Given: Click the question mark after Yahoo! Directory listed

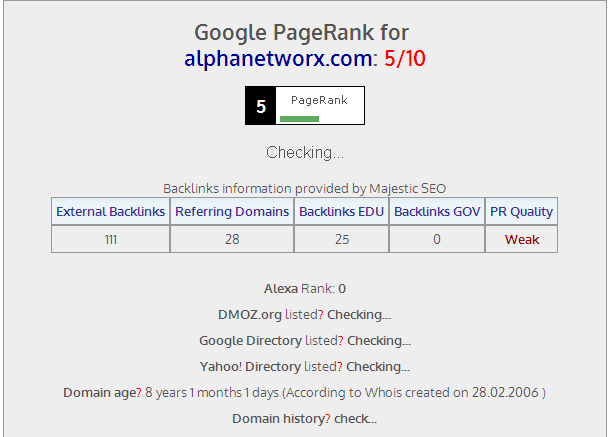Looking at the screenshot, I should click(339, 367).
